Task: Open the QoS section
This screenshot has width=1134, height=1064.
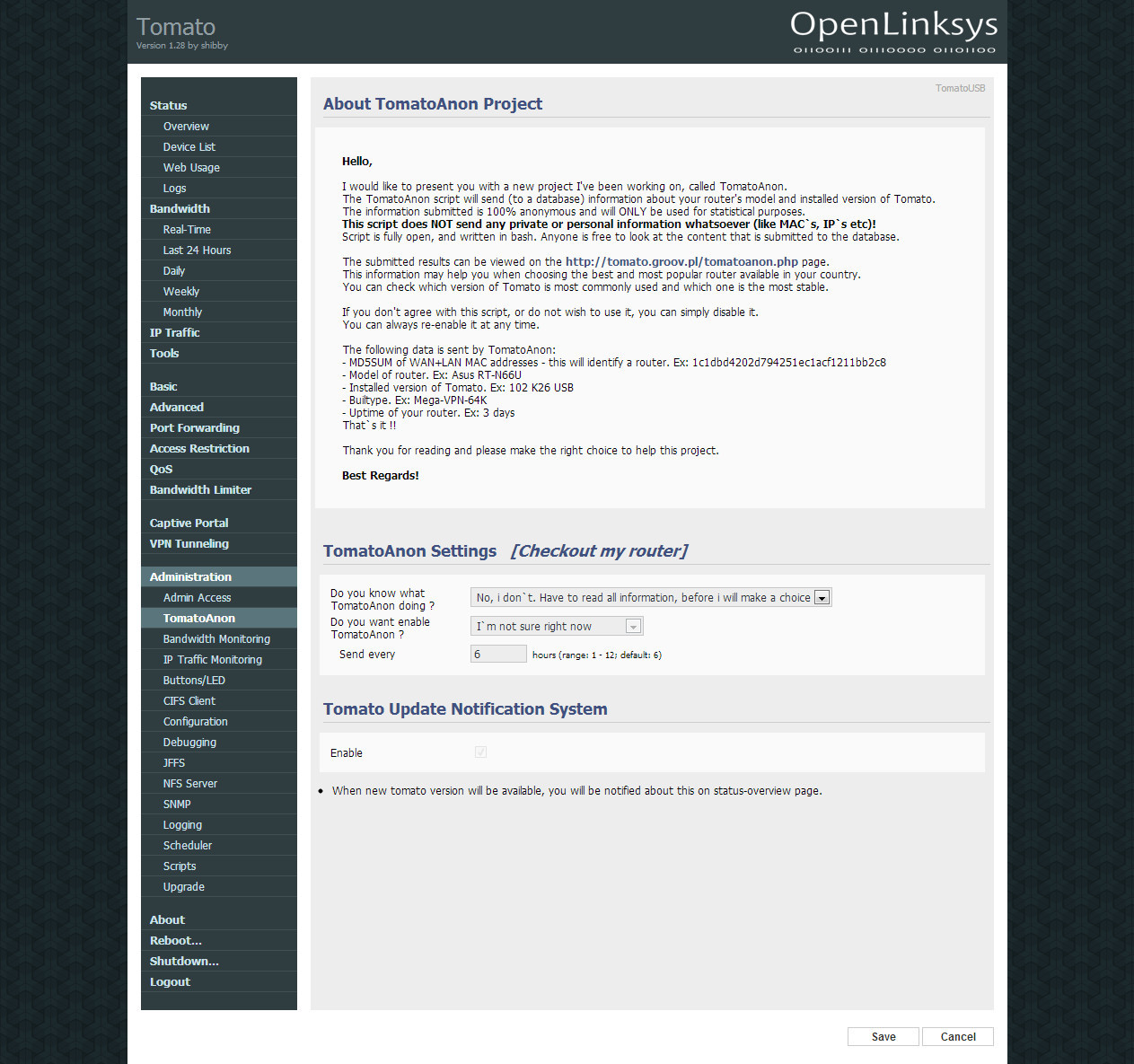Action: click(x=218, y=470)
